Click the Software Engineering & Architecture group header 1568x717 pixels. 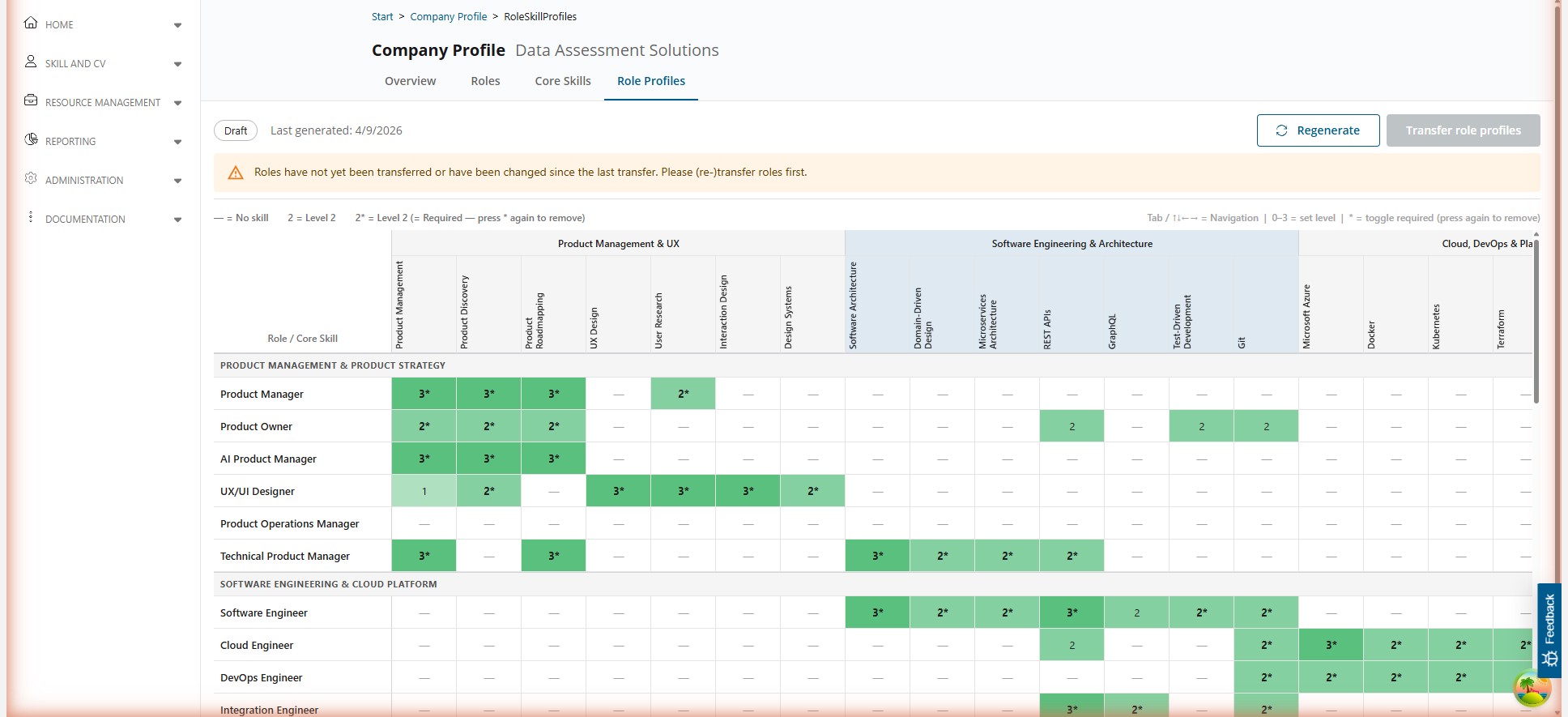coord(1072,243)
